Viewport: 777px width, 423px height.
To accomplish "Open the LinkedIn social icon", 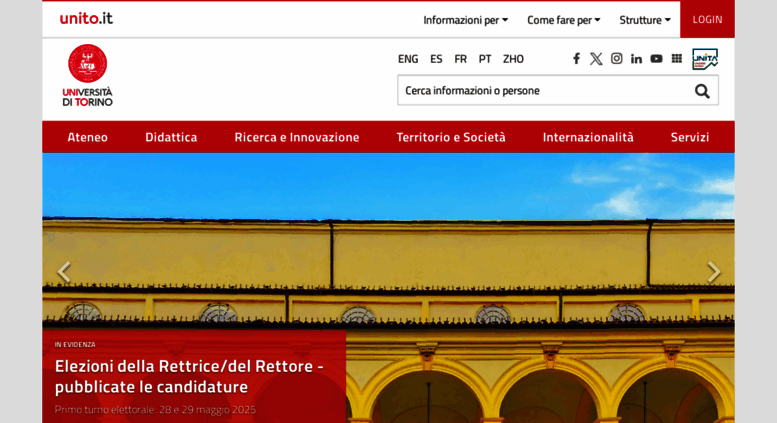I will [x=636, y=59].
